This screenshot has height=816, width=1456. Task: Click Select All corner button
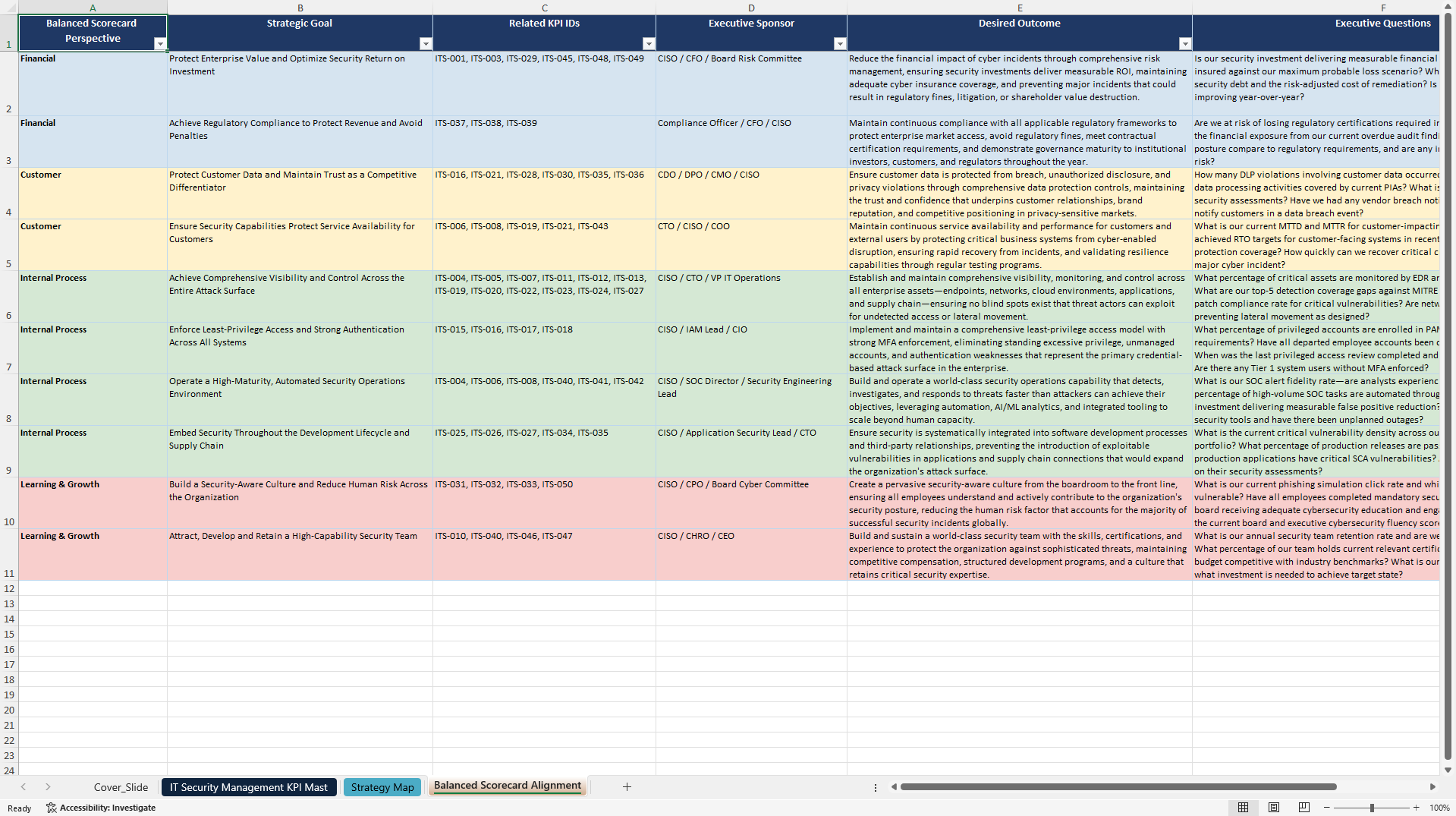tap(9, 8)
